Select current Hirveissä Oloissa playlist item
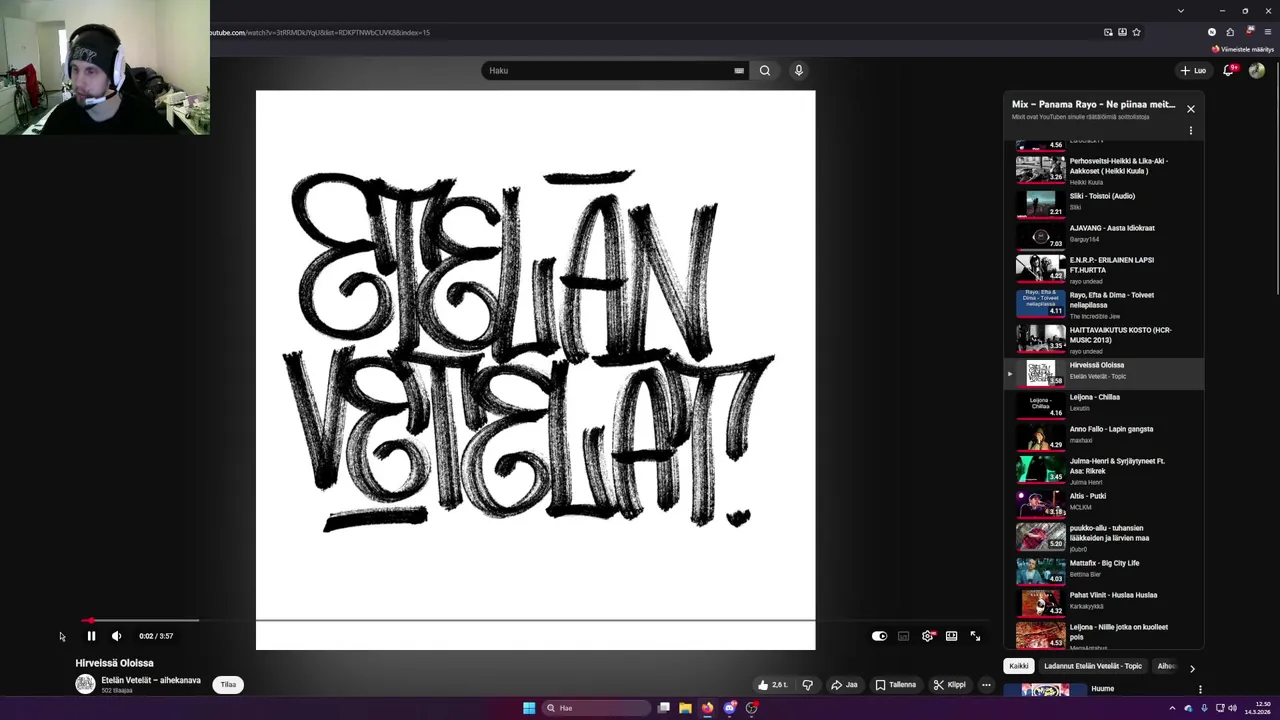Screen dimensions: 1280x720 click(1104, 373)
